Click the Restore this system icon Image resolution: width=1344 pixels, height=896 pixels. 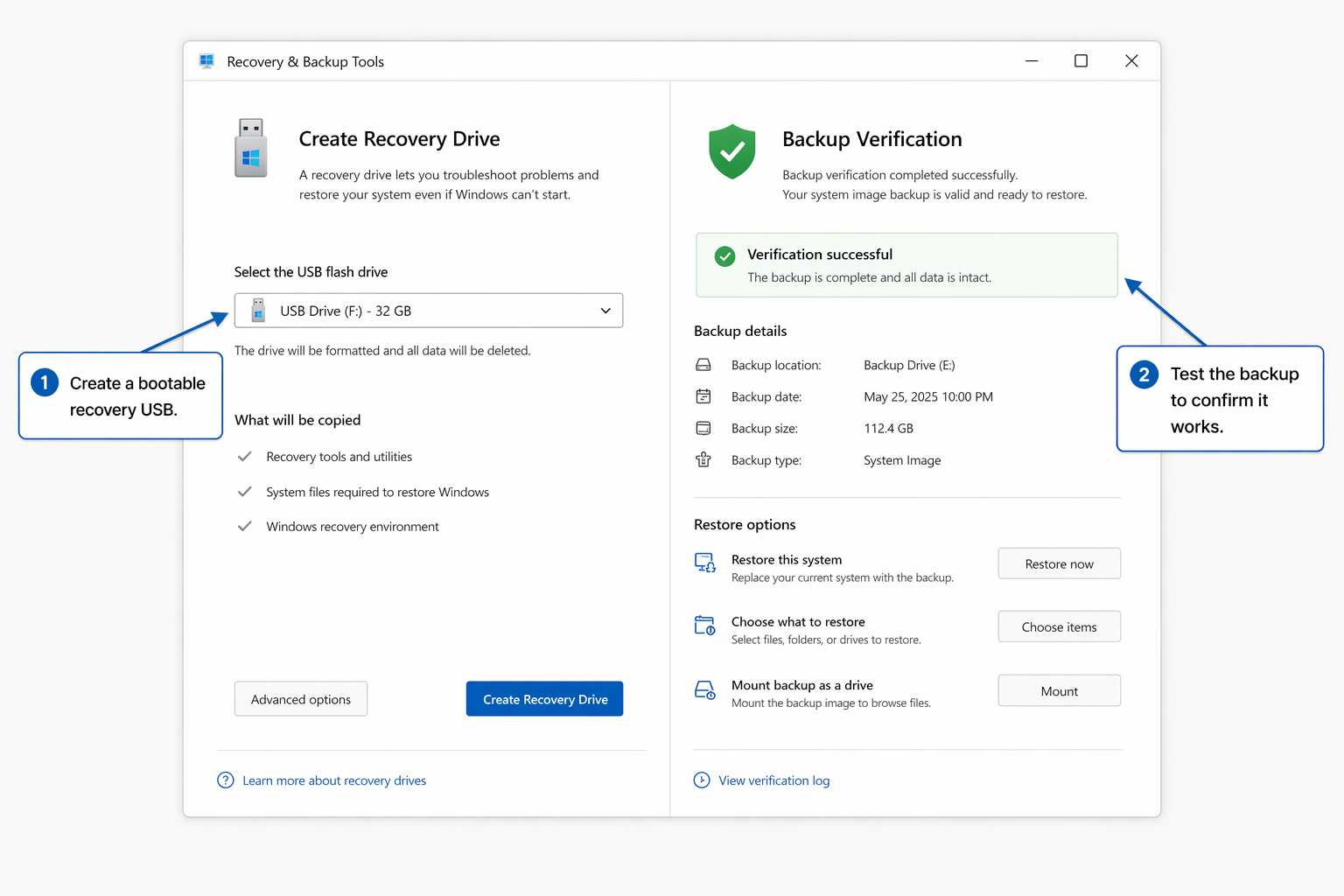click(x=705, y=563)
